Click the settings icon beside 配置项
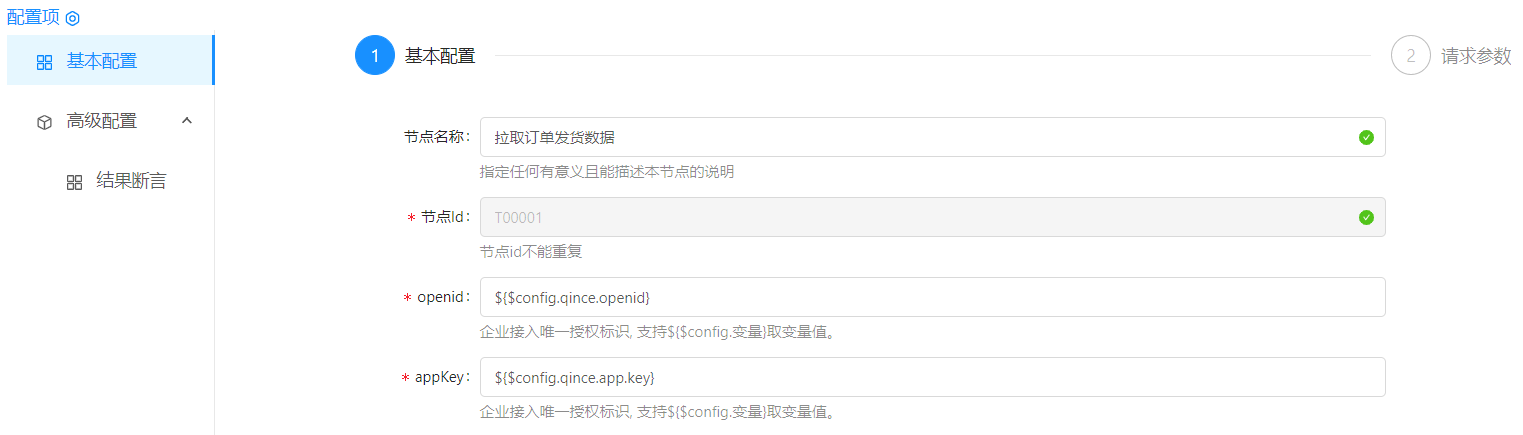Screen dimensions: 1523x435 click(x=72, y=18)
